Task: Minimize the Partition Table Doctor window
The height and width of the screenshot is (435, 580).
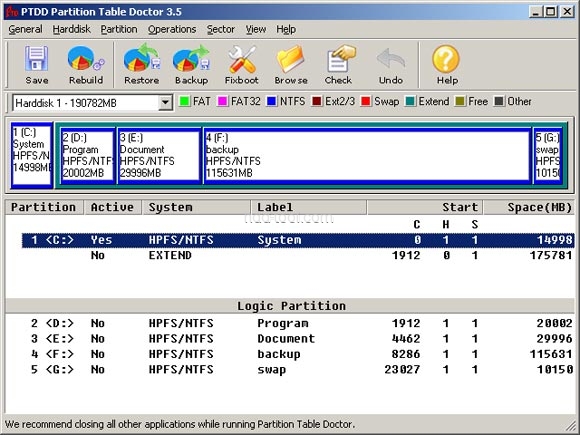Action: point(535,12)
